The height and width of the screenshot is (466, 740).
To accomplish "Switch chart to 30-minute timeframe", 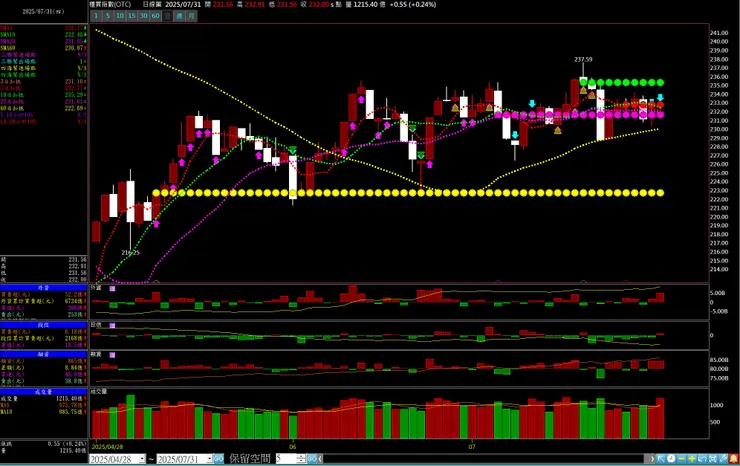I will tap(143, 16).
